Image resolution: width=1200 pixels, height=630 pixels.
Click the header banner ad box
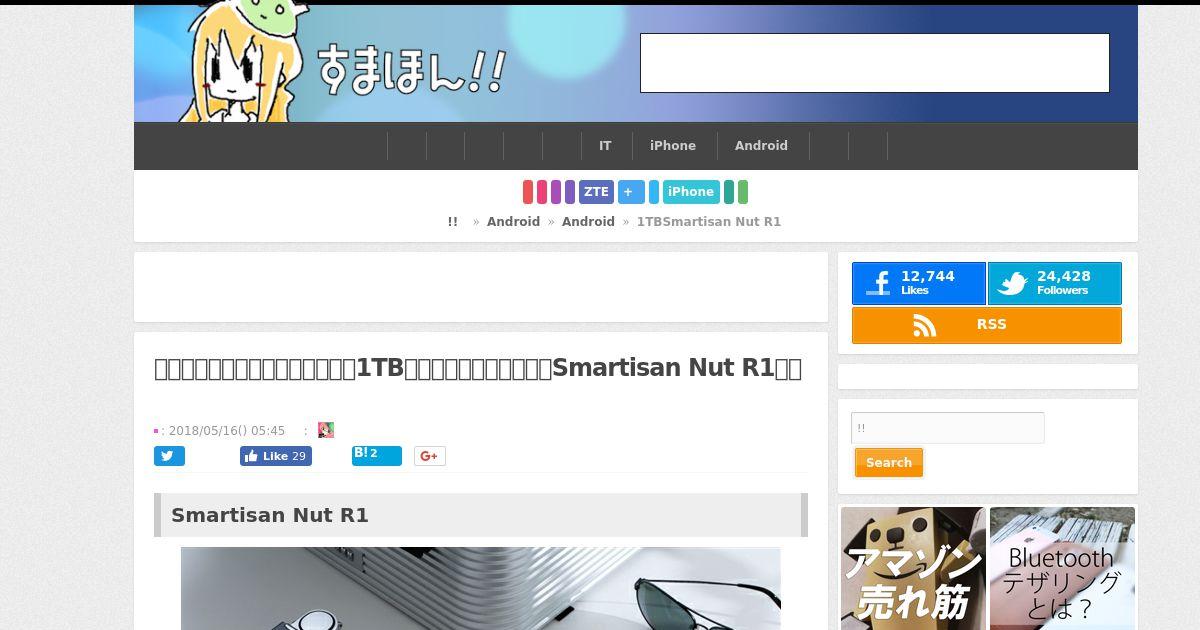click(875, 63)
